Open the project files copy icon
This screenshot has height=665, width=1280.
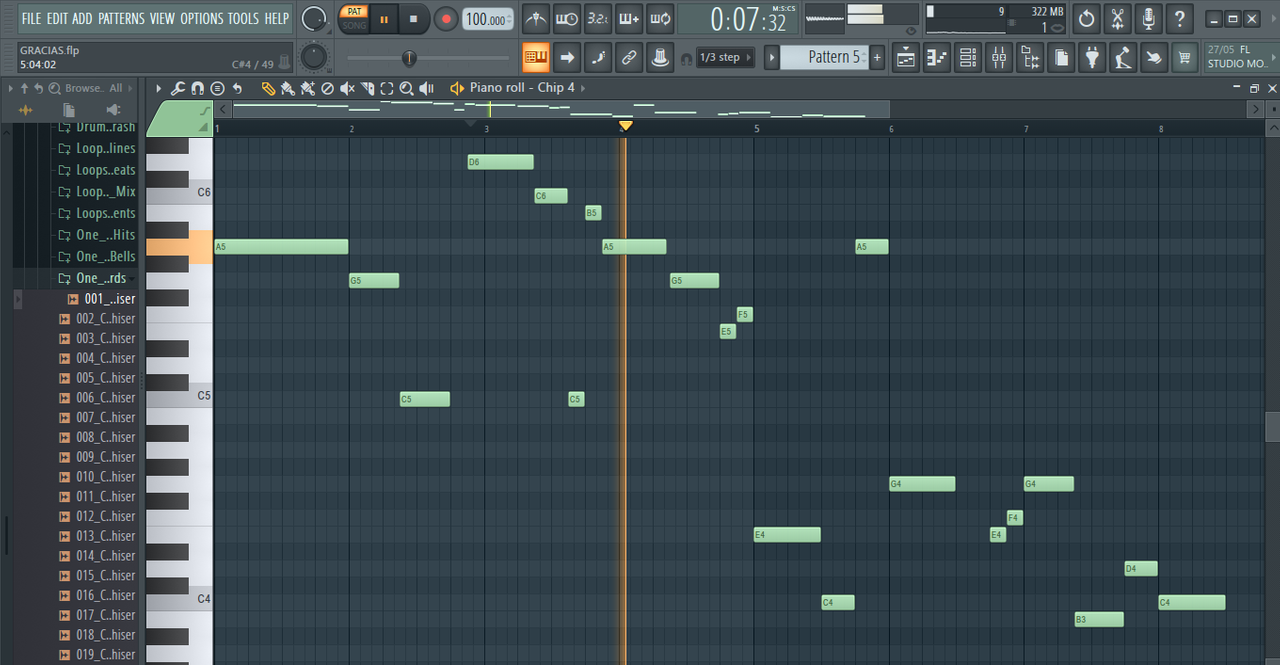(x=1061, y=57)
